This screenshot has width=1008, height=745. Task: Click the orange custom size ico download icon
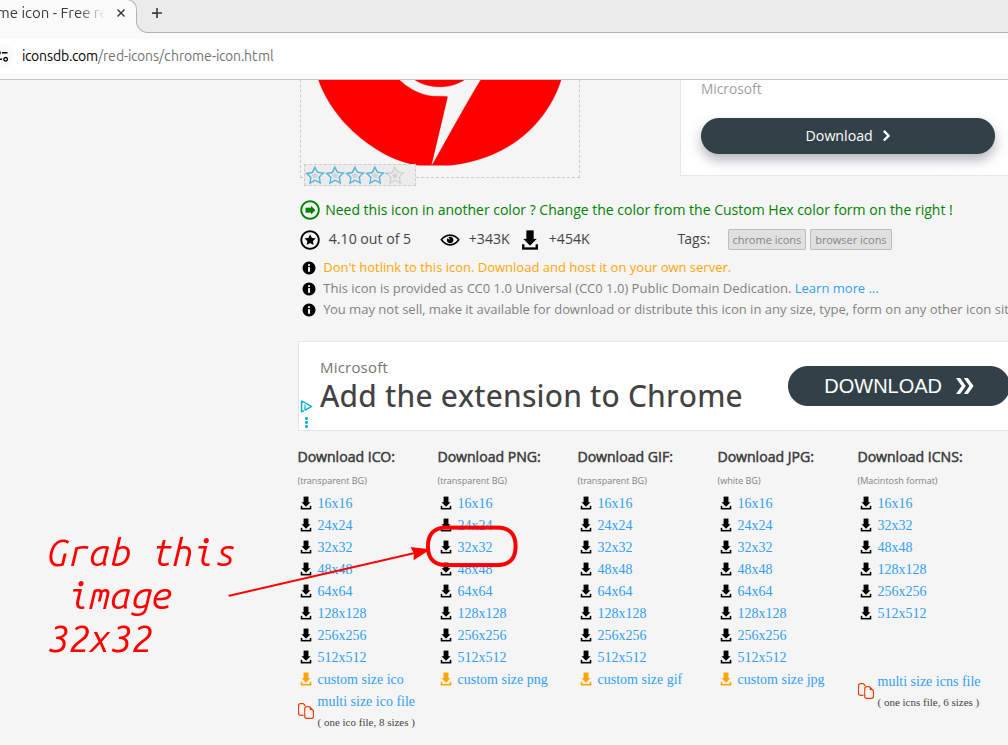click(x=306, y=679)
